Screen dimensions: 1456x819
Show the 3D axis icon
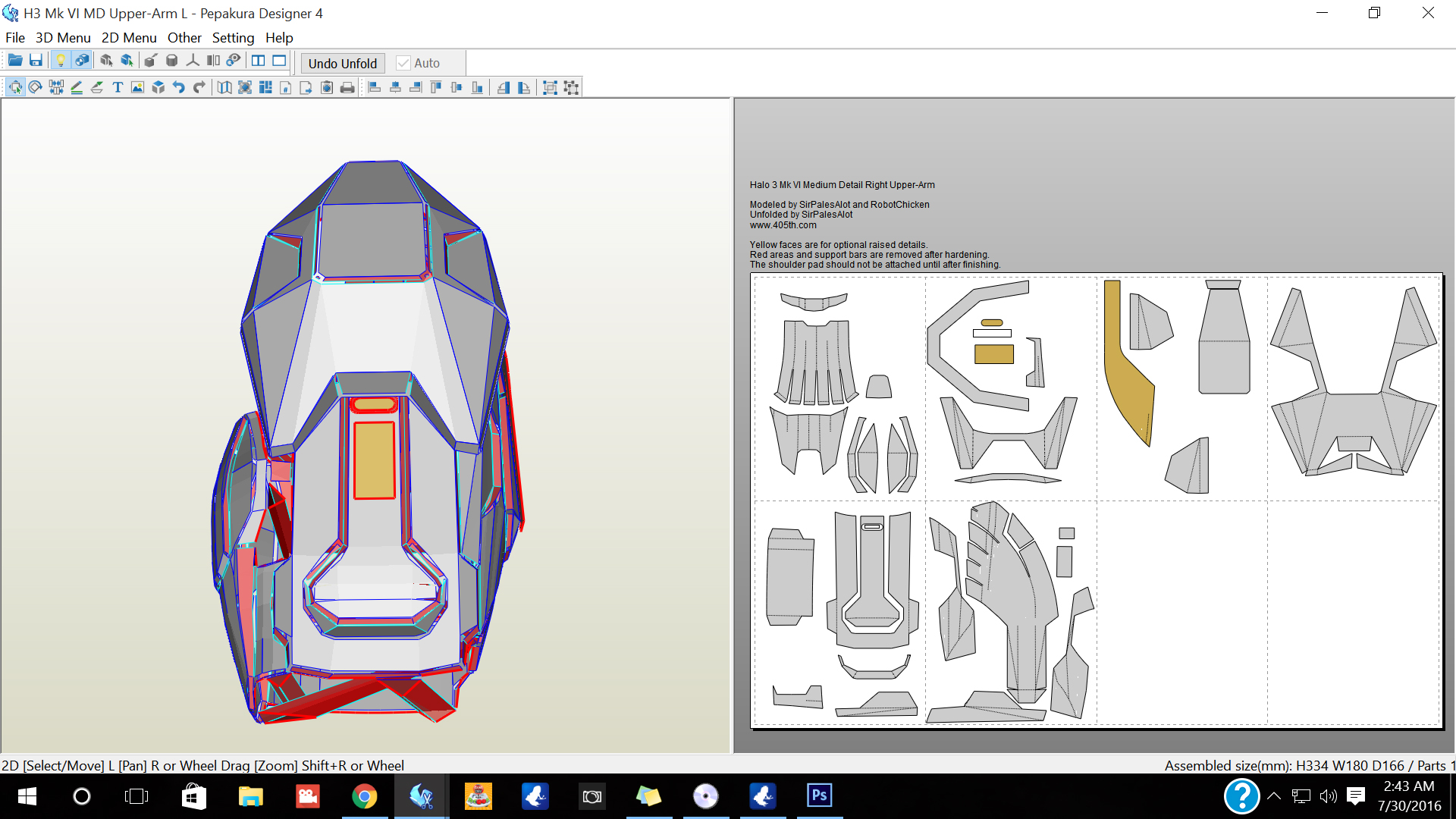(x=193, y=61)
